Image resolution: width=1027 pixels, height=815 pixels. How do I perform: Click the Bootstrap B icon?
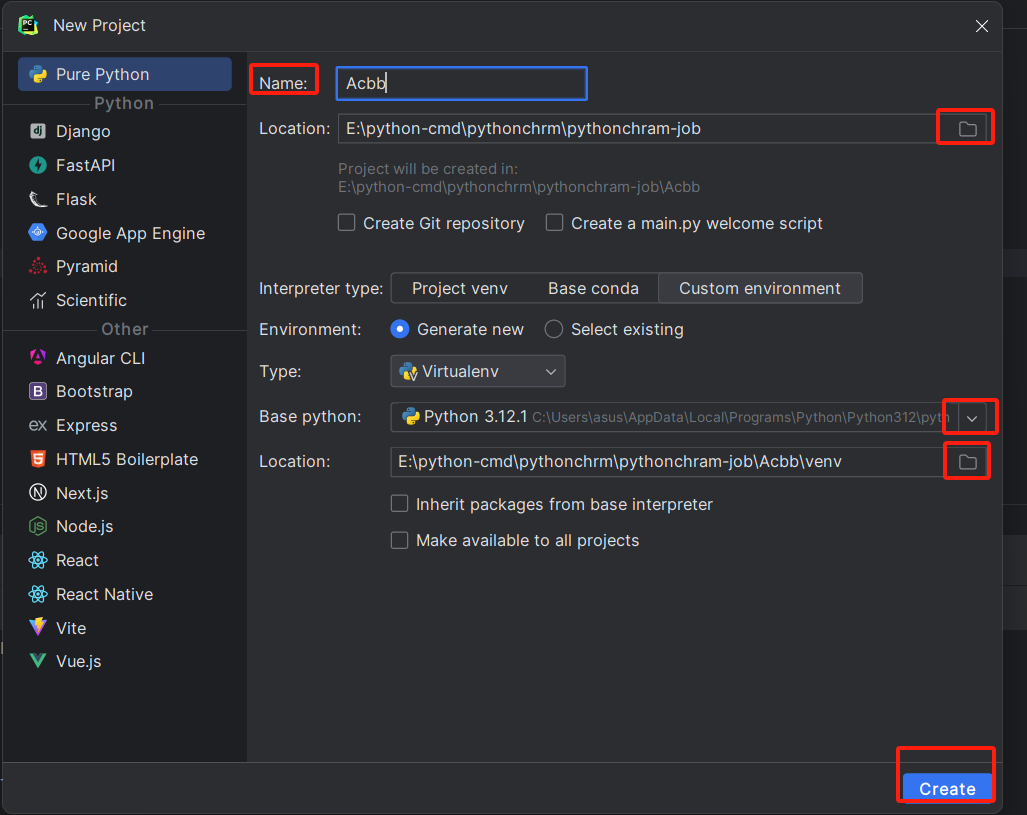pyautogui.click(x=38, y=391)
